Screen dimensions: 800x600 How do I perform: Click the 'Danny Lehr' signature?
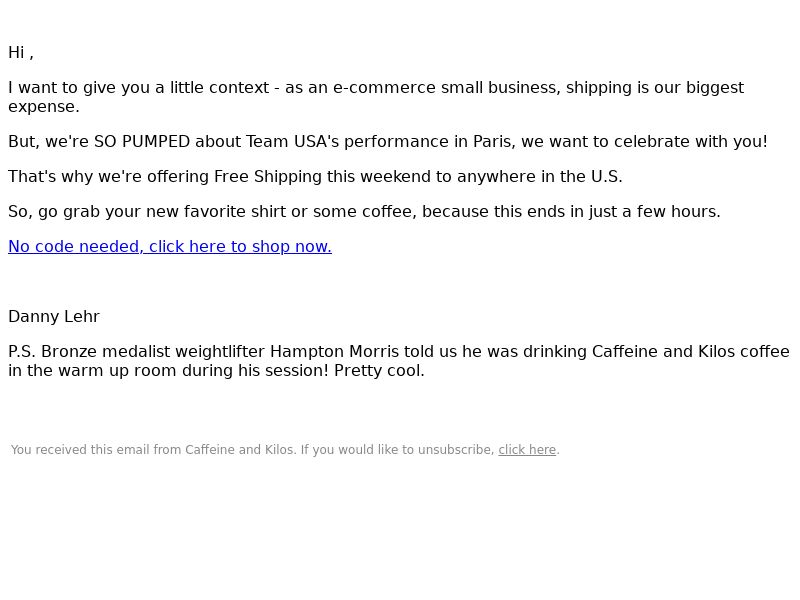tap(54, 317)
